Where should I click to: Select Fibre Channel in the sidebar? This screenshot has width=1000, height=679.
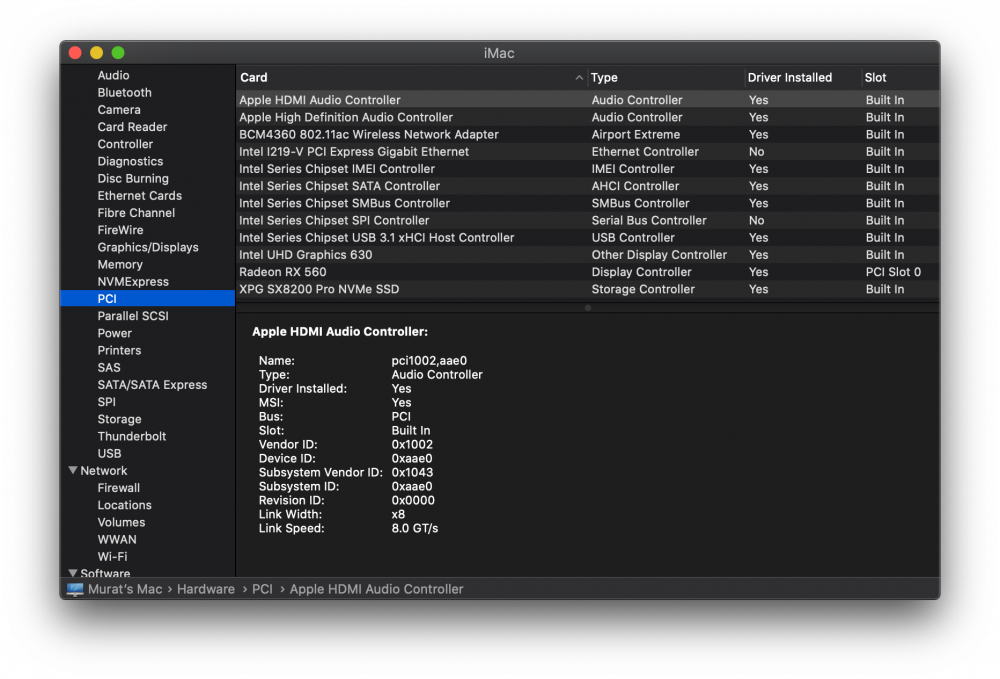136,213
